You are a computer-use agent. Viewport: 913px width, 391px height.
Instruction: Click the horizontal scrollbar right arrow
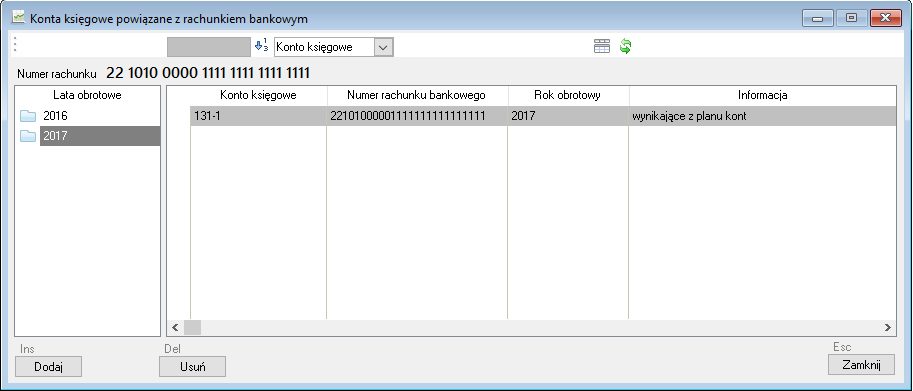[x=887, y=328]
